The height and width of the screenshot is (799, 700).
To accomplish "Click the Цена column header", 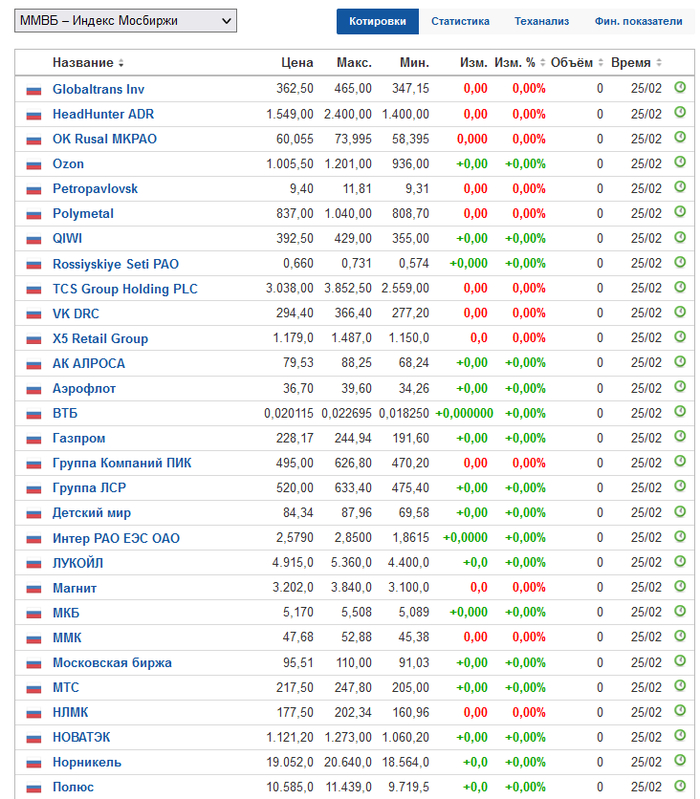I will click(297, 63).
